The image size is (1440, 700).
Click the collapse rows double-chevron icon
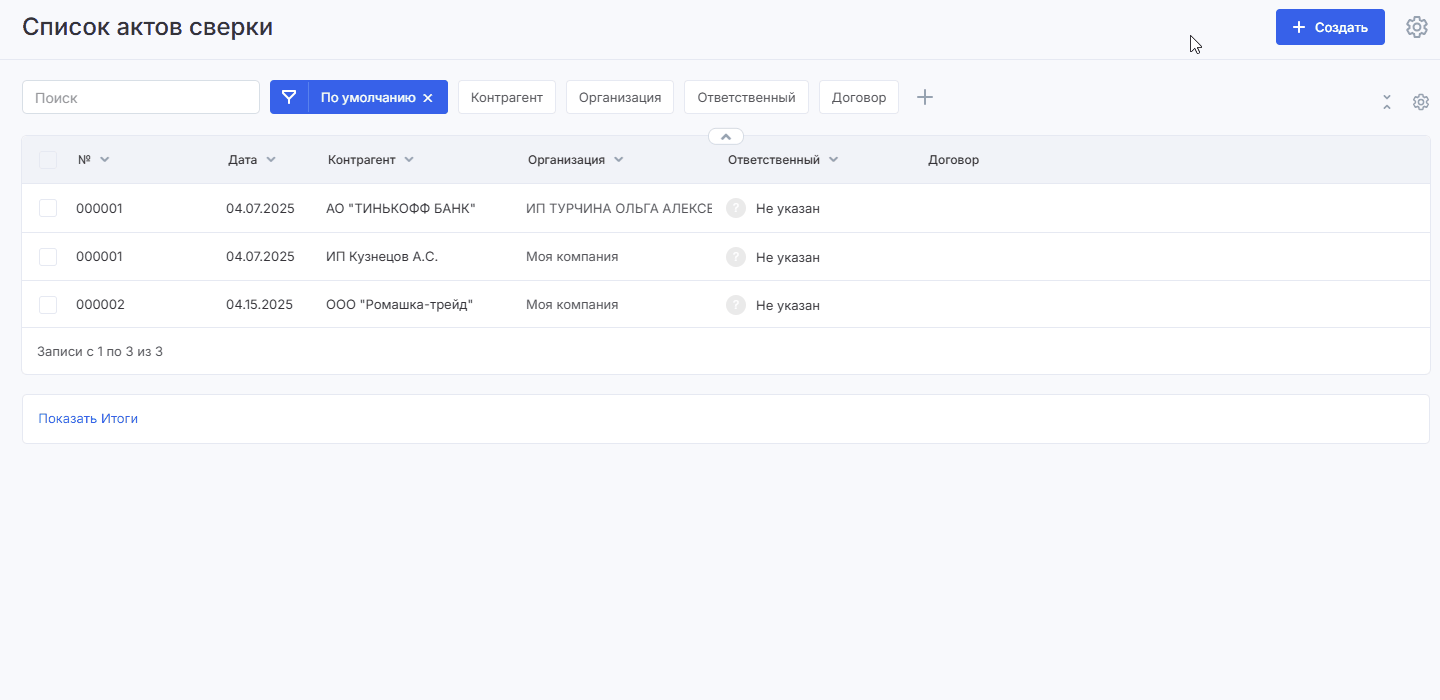point(1387,102)
